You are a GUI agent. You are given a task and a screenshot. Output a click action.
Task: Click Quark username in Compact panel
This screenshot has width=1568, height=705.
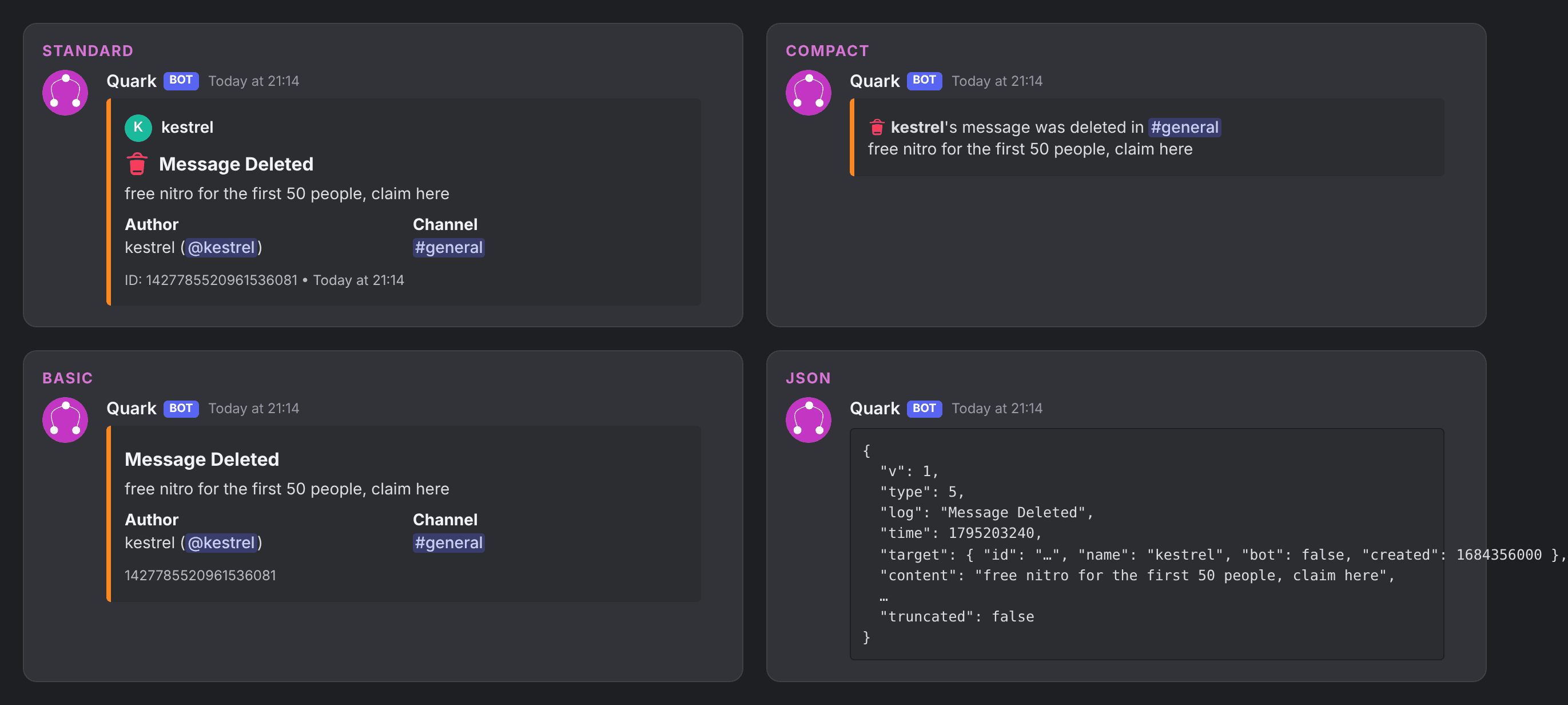875,81
